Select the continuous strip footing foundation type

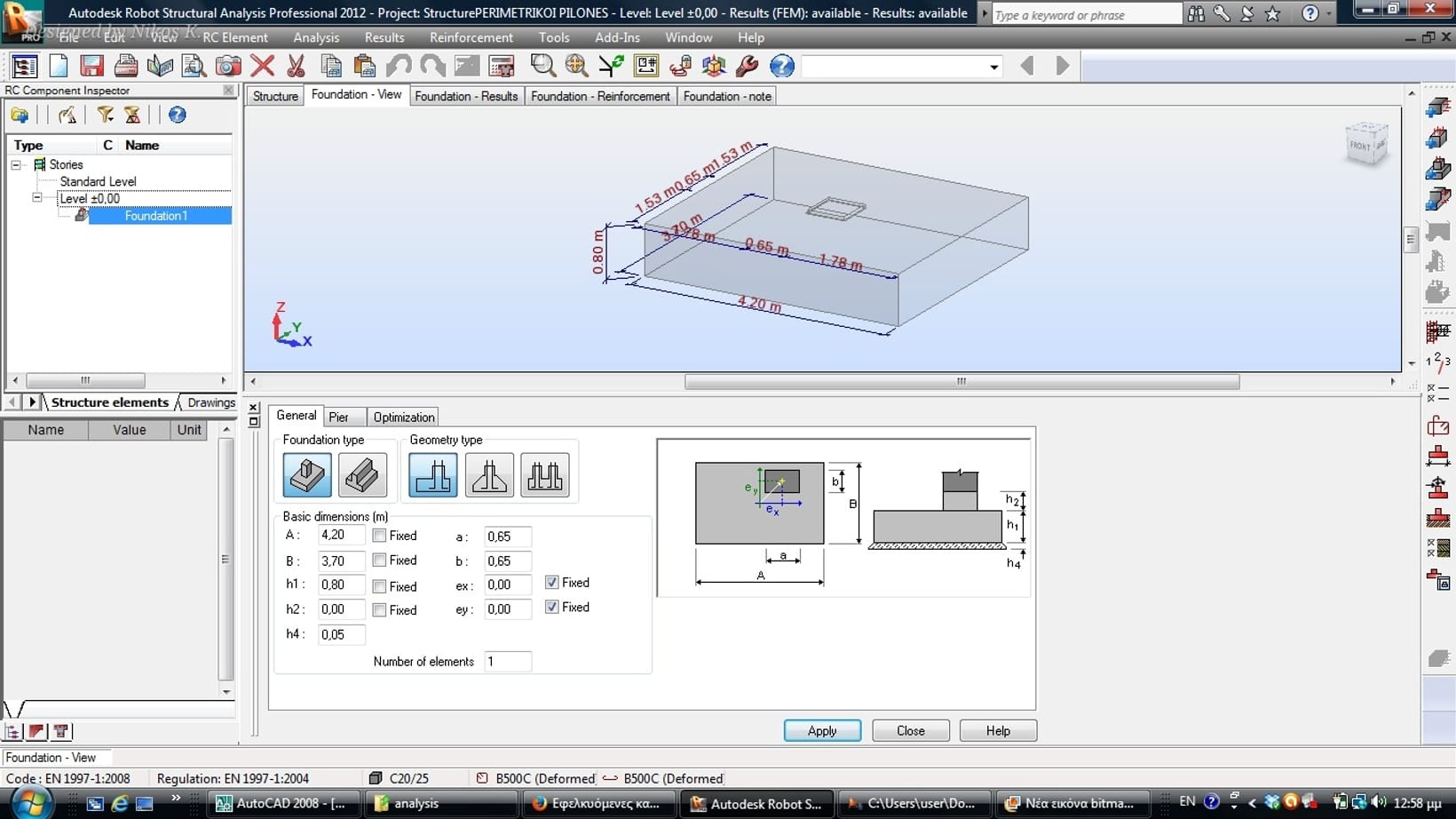click(362, 475)
